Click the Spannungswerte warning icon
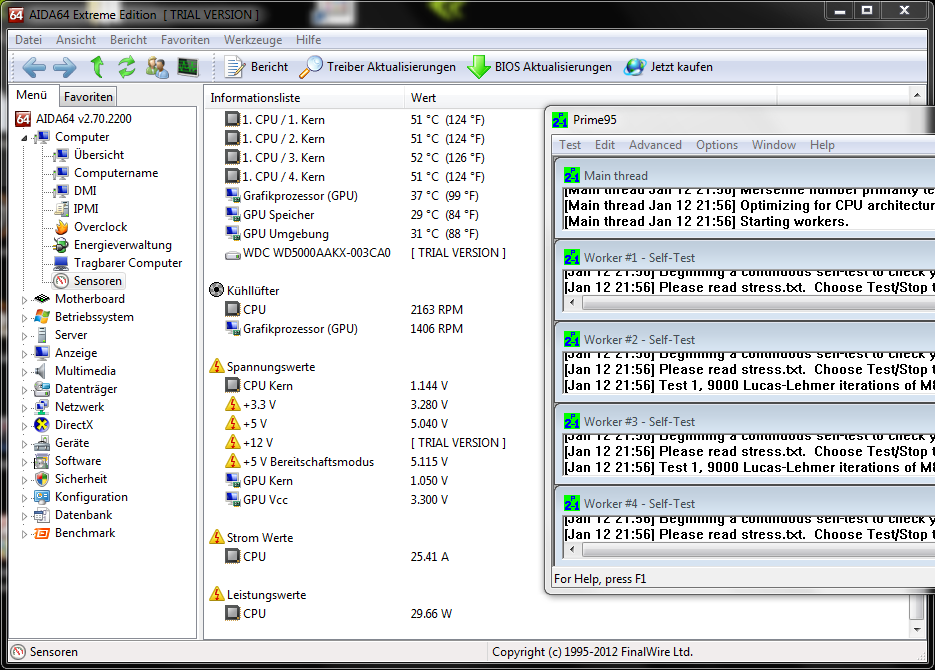The height and width of the screenshot is (670, 935). pos(216,366)
